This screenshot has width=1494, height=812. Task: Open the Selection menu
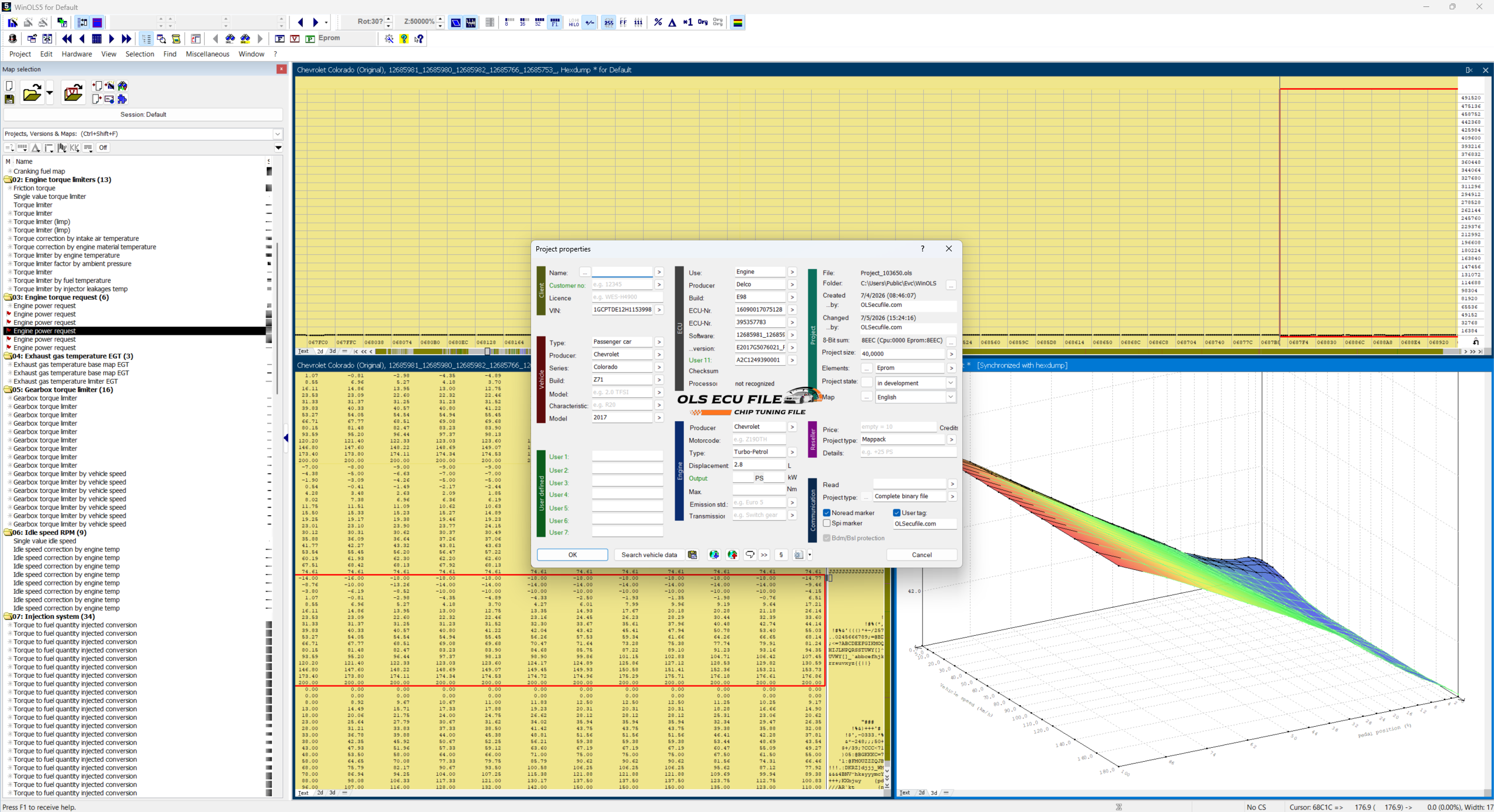coord(139,54)
